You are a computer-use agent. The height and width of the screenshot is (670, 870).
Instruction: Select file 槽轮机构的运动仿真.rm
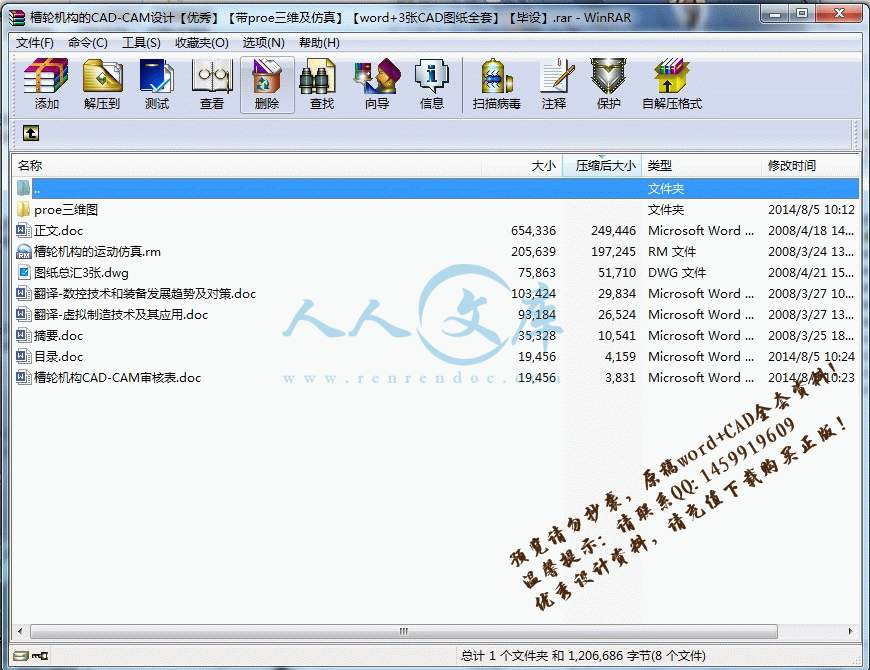click(97, 252)
